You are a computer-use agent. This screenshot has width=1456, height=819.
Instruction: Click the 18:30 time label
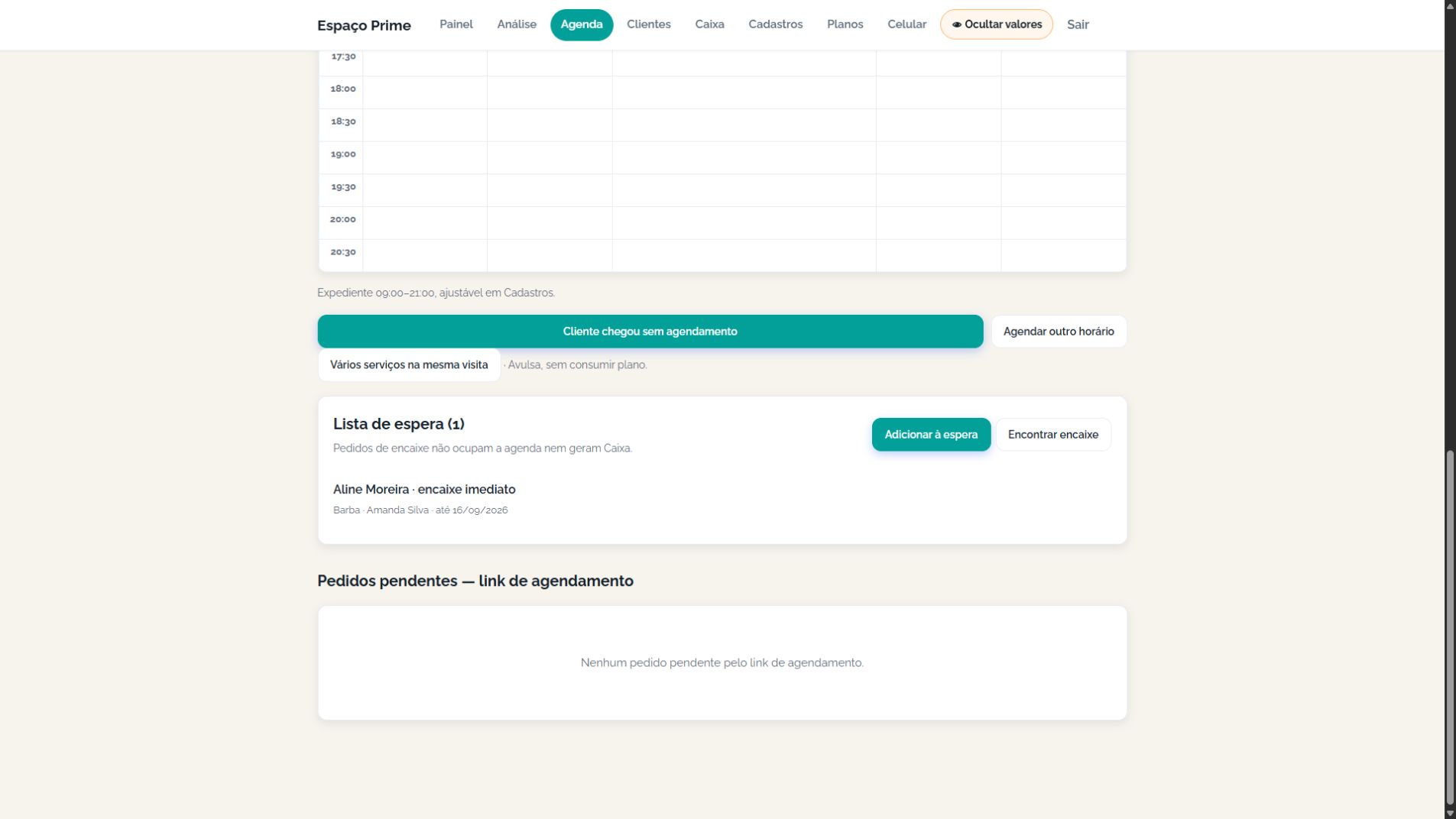[343, 121]
